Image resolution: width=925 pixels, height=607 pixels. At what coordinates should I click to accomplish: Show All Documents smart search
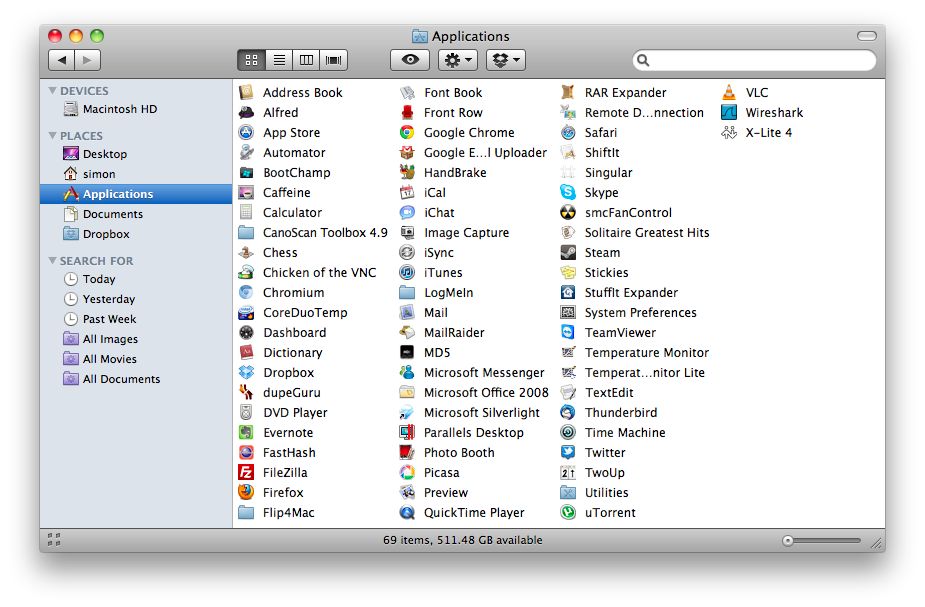coord(136,379)
